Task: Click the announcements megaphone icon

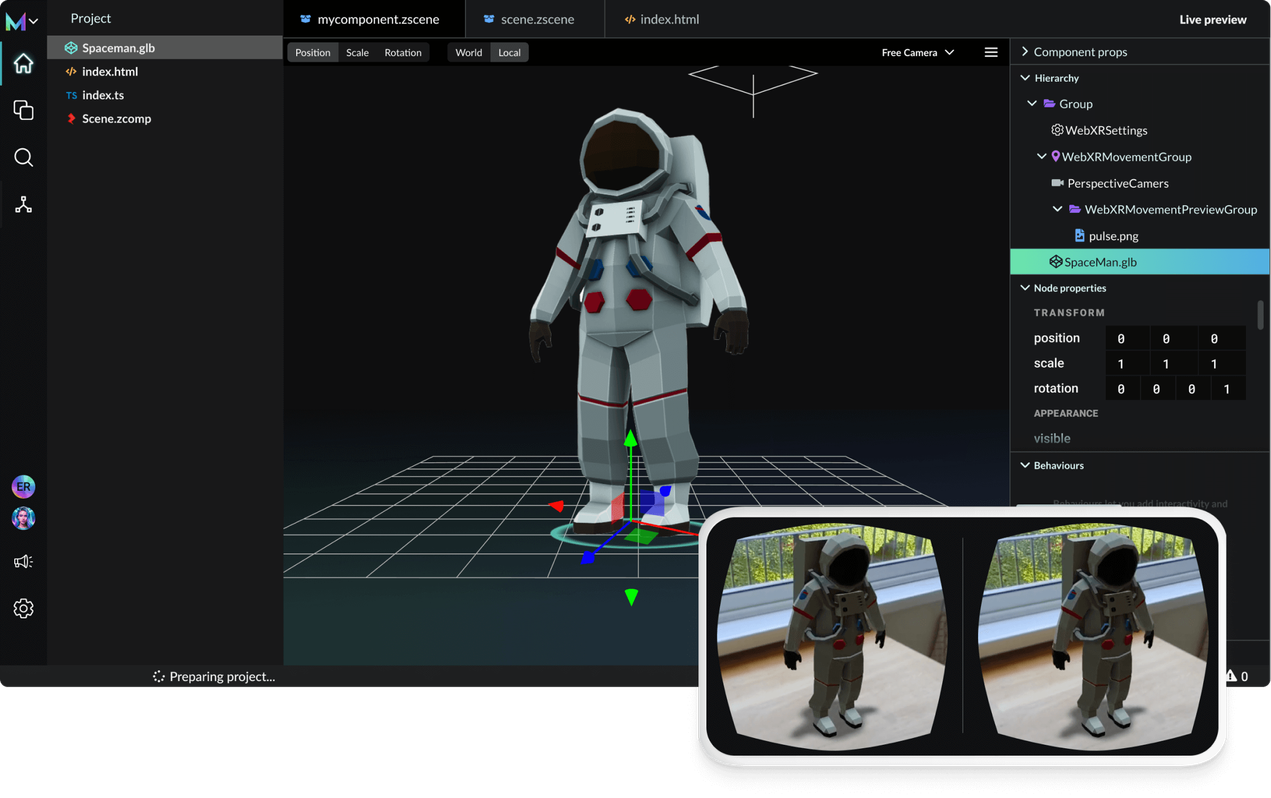Action: coord(23,561)
